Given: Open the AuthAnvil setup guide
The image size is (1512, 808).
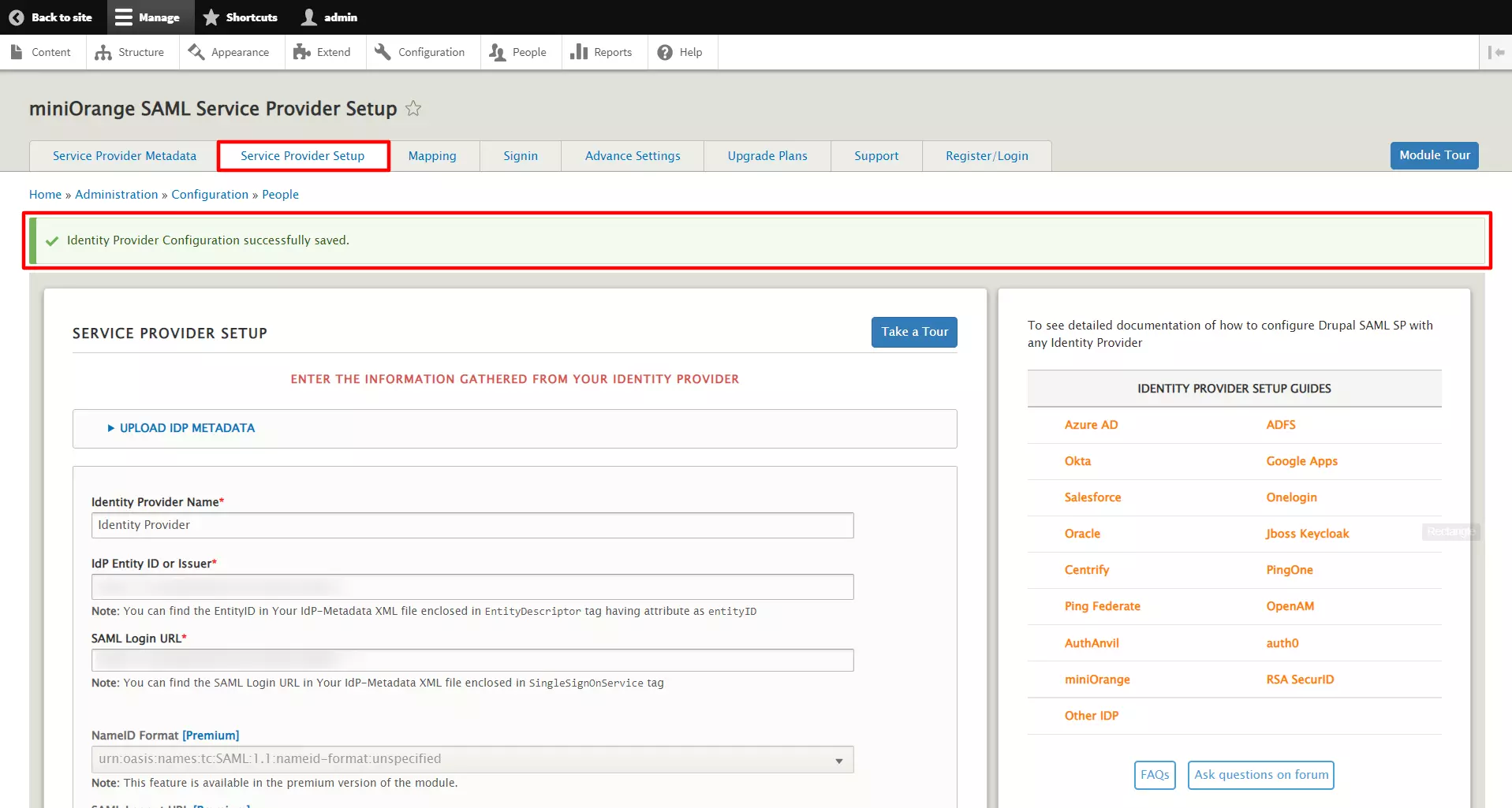Looking at the screenshot, I should point(1092,643).
